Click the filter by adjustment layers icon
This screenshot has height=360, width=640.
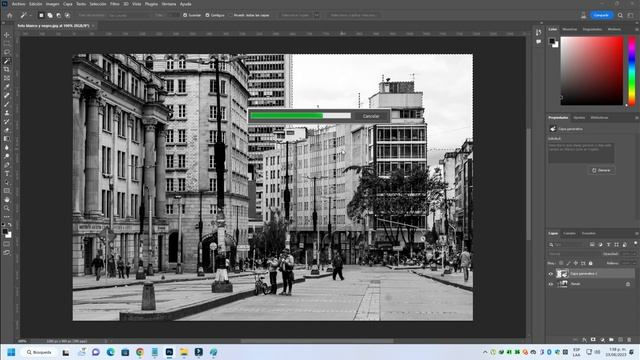click(600, 244)
